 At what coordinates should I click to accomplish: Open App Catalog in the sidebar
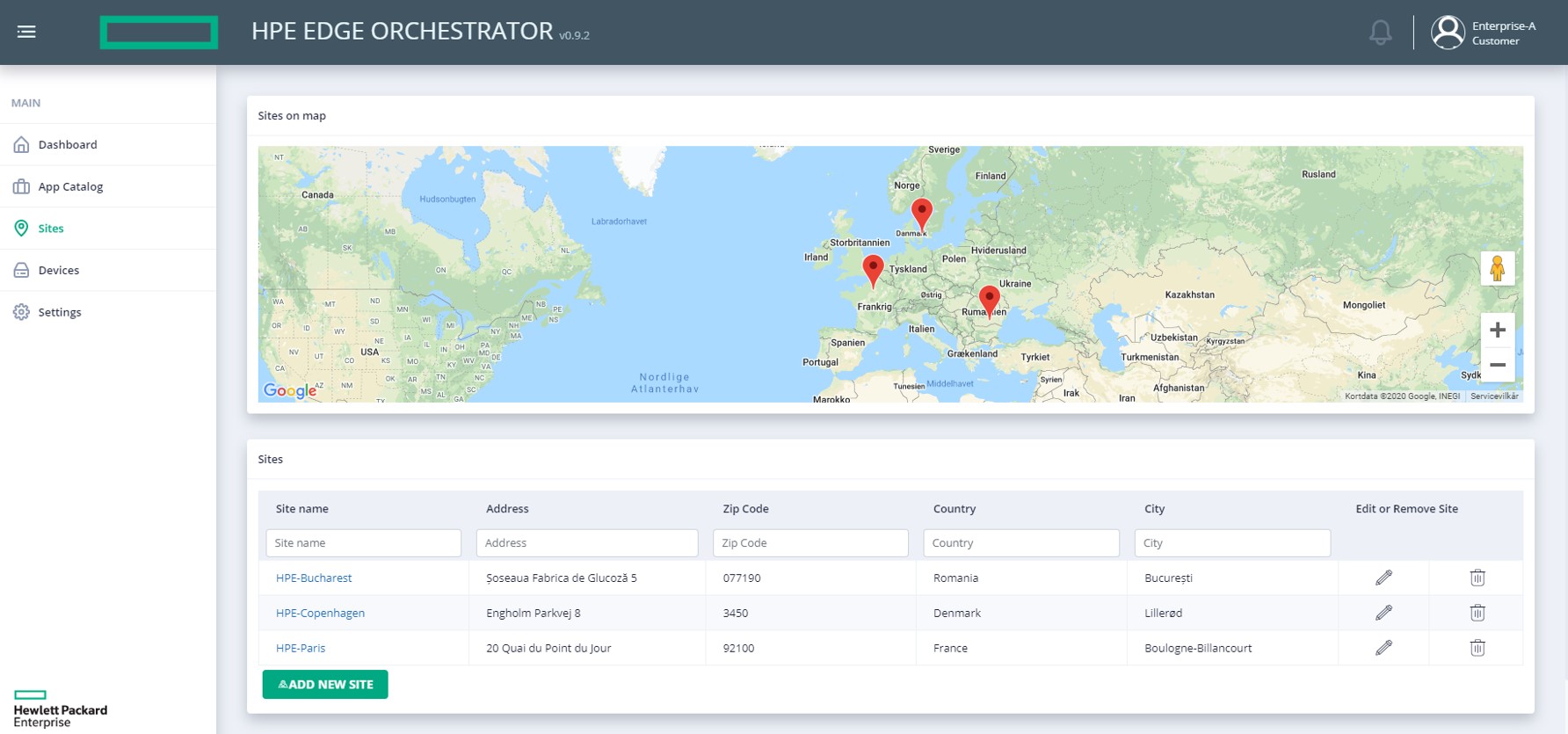click(70, 186)
